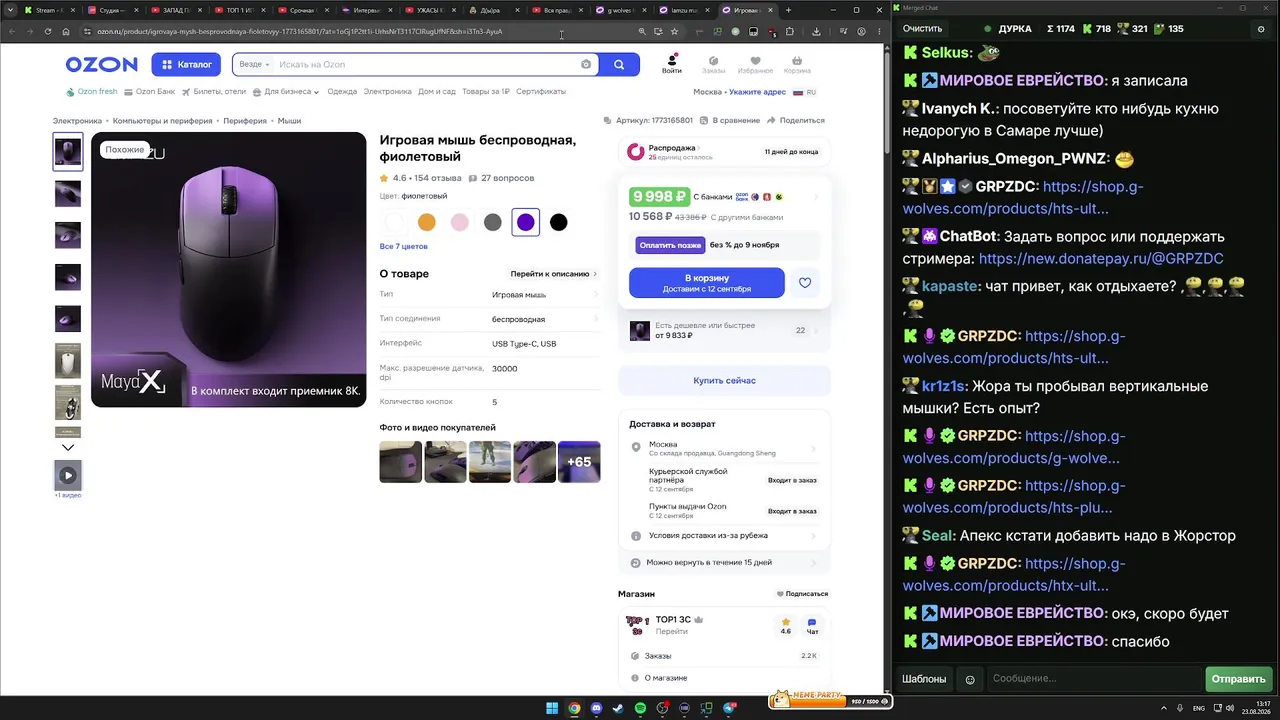Screen dimensions: 1280x720
Task: Open the Сертификаты menu item
Action: pyautogui.click(x=541, y=92)
